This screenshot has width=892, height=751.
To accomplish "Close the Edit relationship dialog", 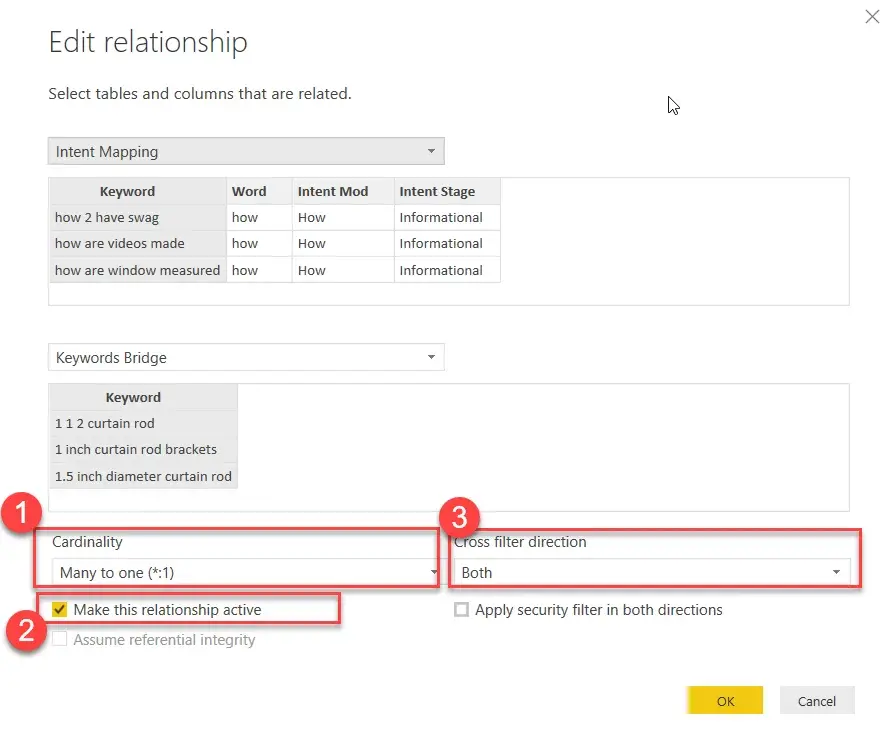I will 871,16.
